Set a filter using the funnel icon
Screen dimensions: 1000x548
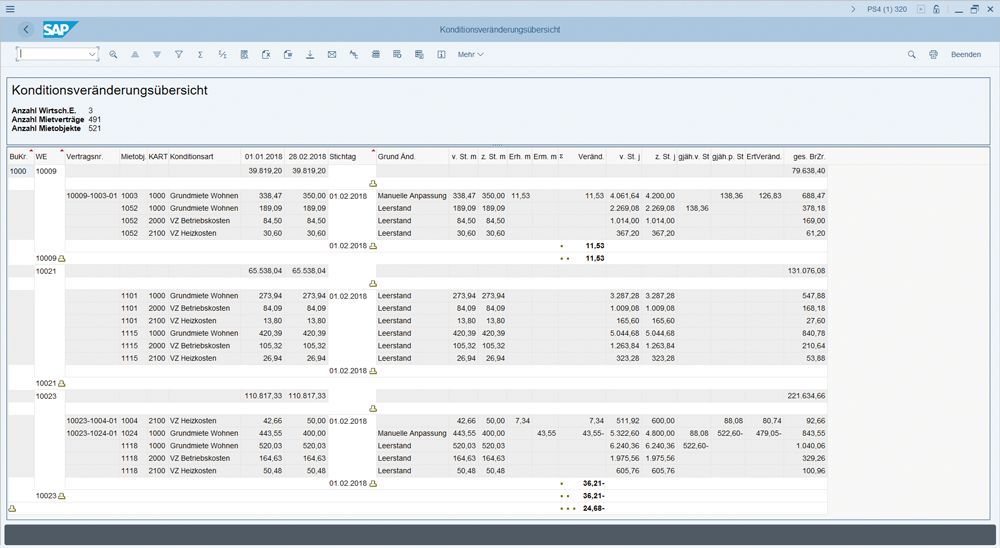pos(178,54)
